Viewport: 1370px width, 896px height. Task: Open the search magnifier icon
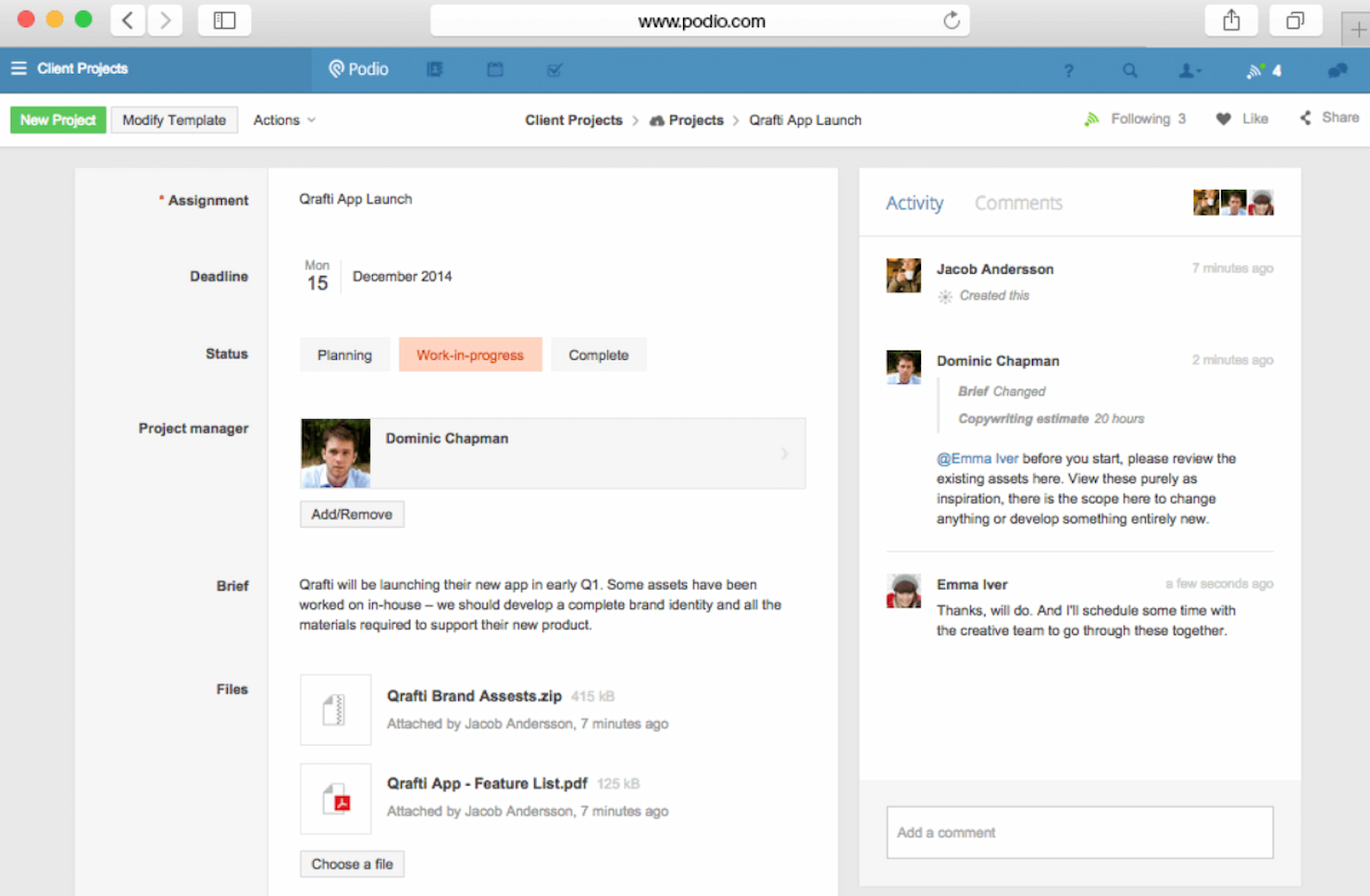(x=1130, y=70)
